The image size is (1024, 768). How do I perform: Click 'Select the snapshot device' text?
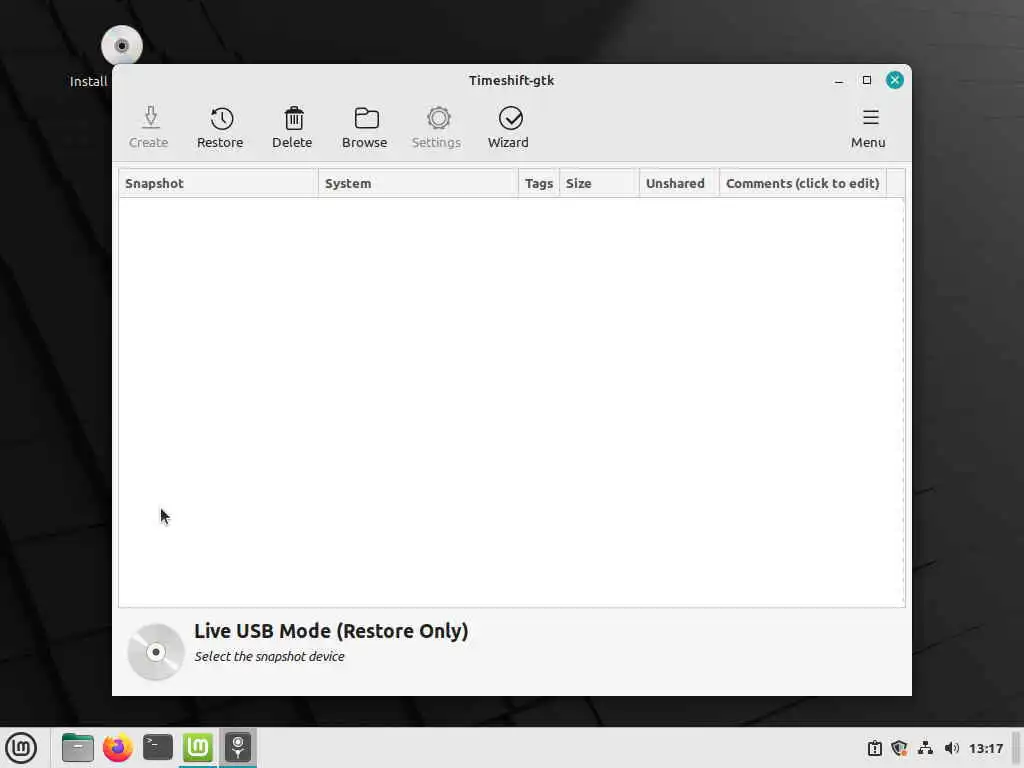269,656
